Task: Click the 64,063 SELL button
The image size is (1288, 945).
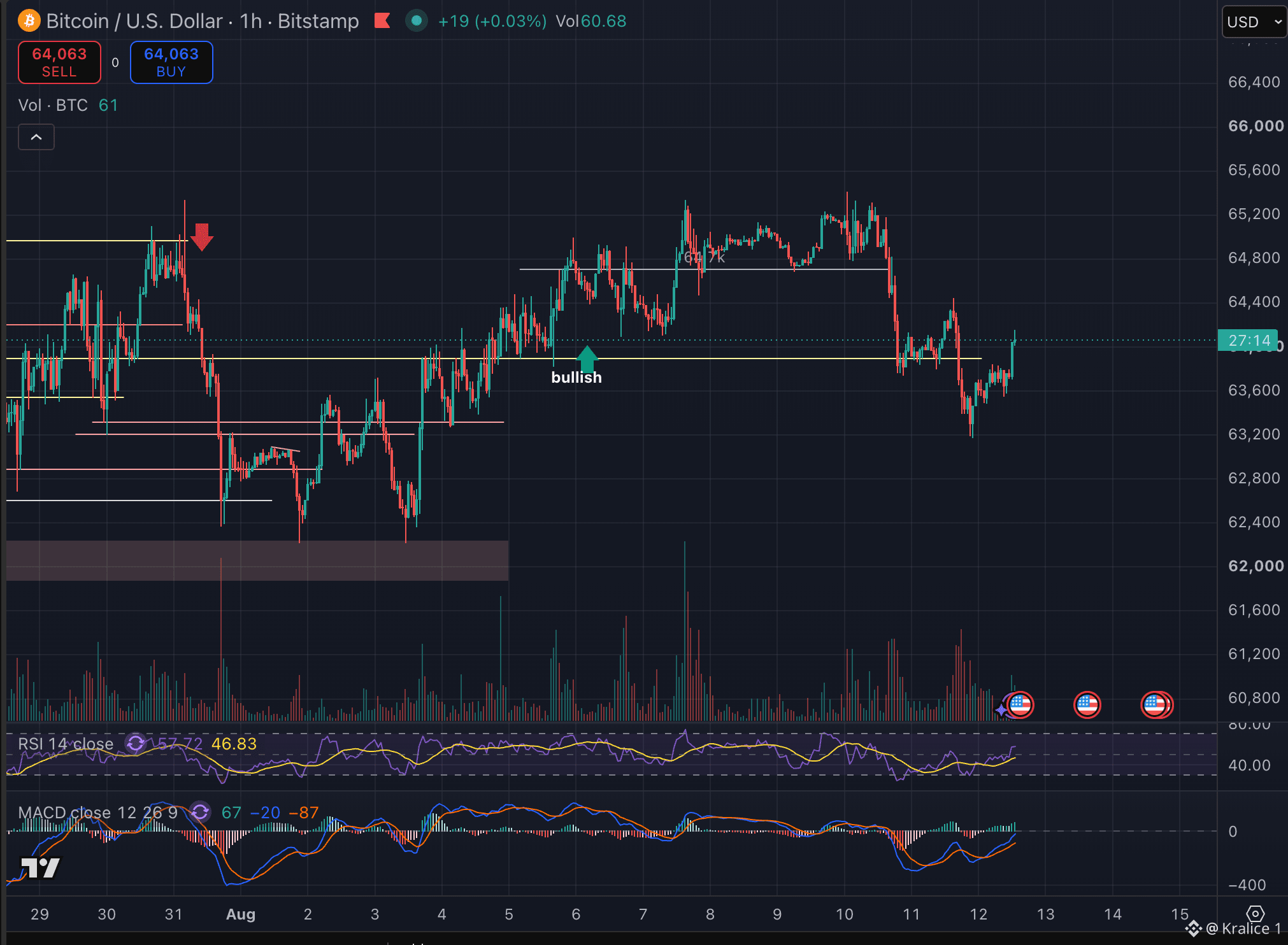Action: point(59,62)
